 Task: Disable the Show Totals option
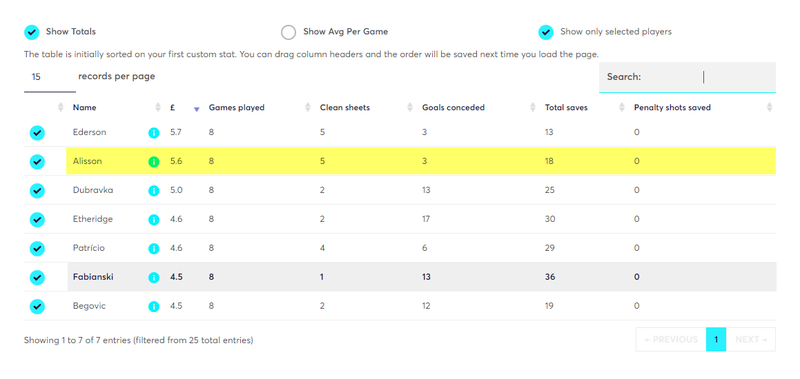coord(32,32)
